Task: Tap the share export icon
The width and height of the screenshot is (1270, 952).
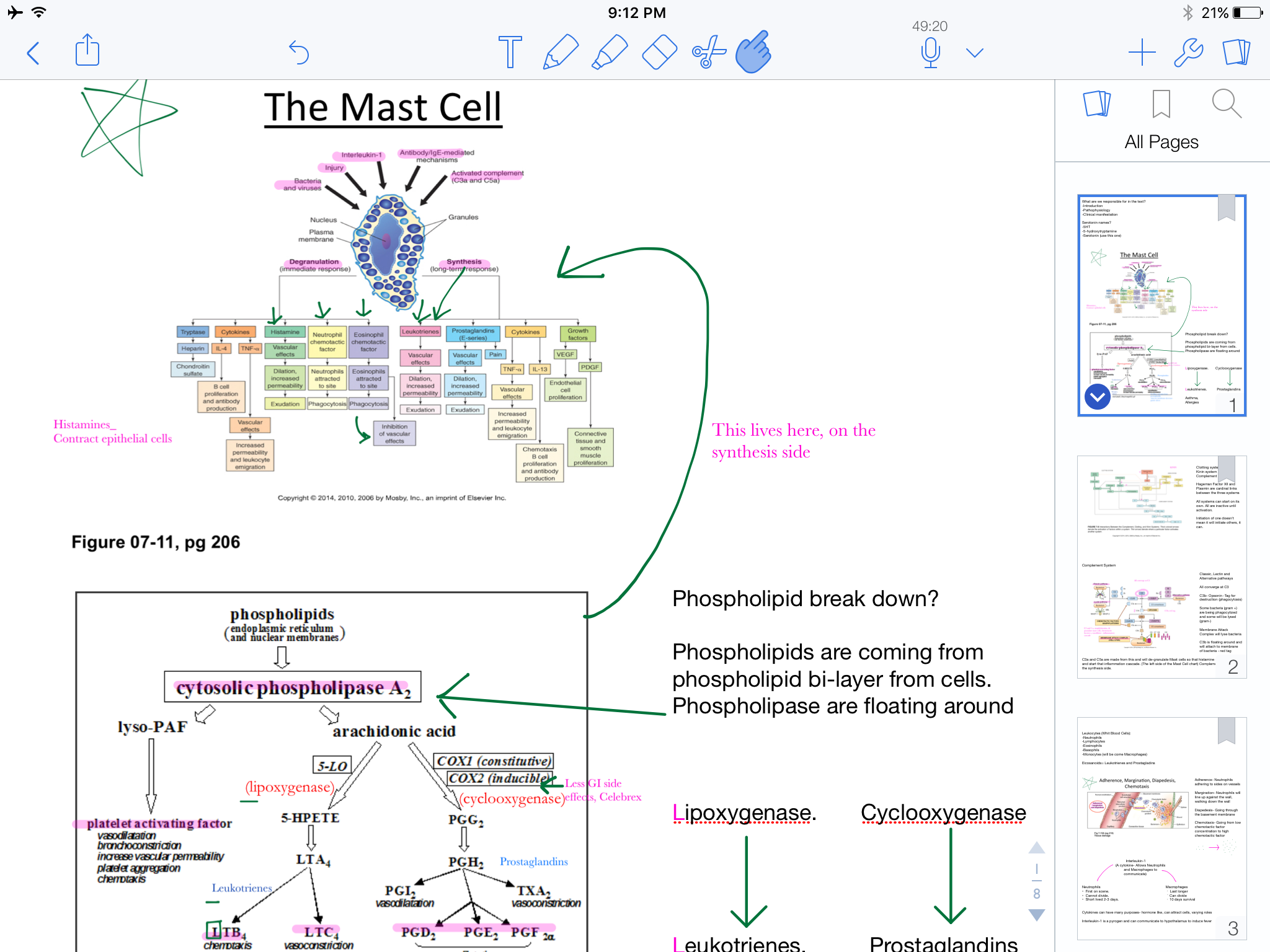Action: tap(87, 51)
